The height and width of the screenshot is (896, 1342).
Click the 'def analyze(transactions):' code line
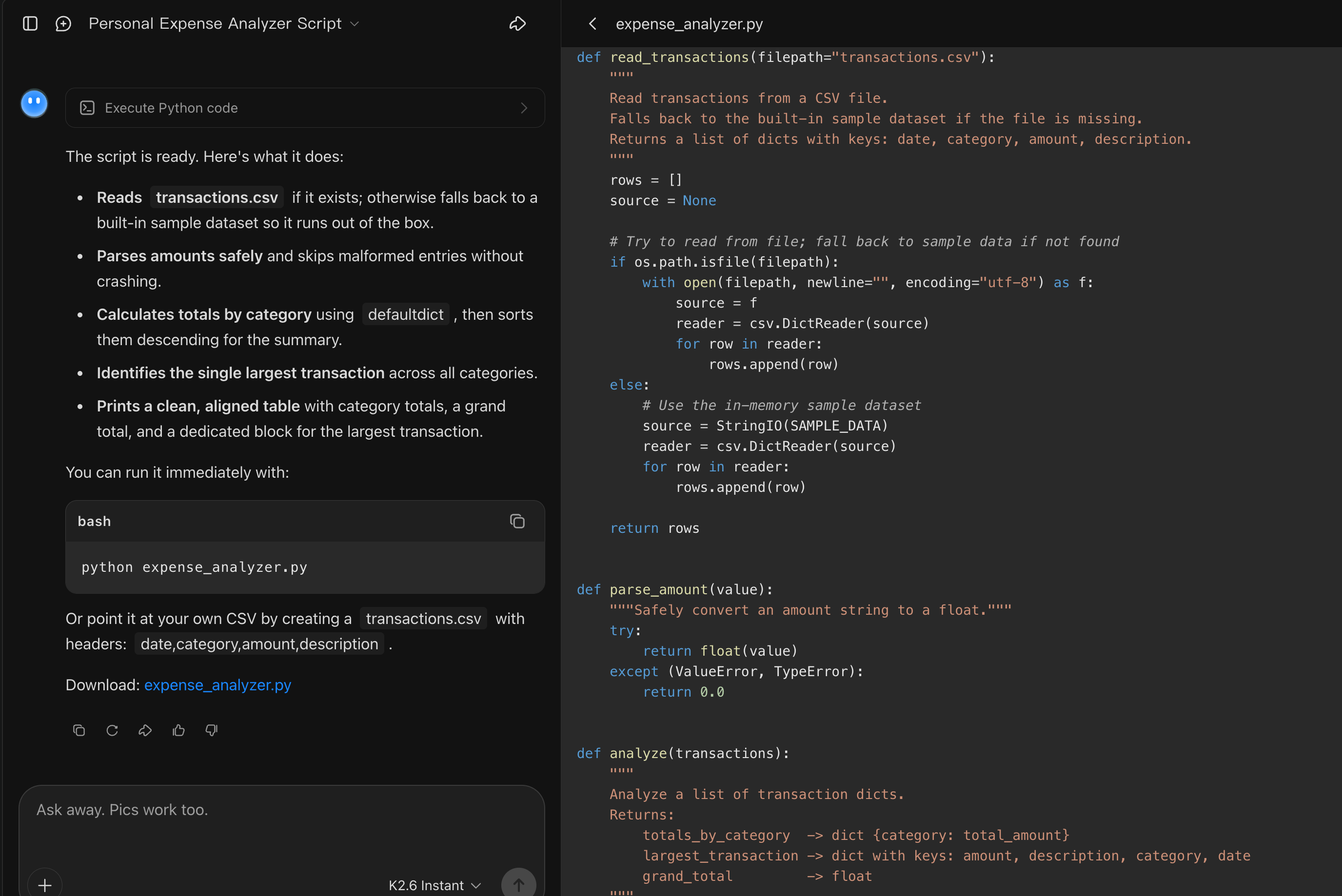coord(682,753)
